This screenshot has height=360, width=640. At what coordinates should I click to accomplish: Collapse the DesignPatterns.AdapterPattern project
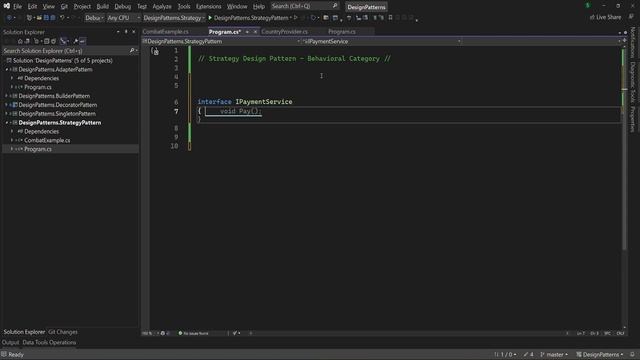pos(7,70)
